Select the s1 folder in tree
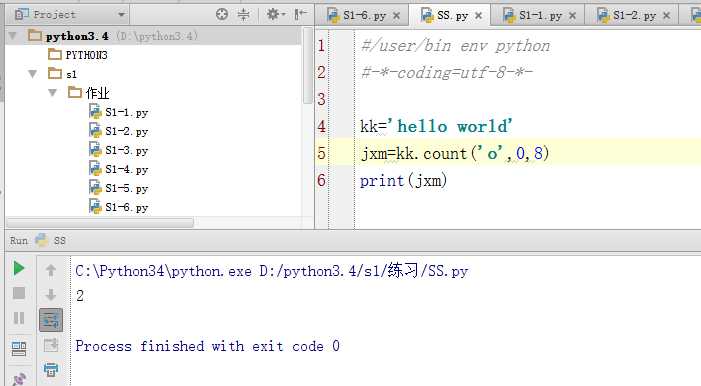Image resolution: width=701 pixels, height=386 pixels. tap(63, 74)
